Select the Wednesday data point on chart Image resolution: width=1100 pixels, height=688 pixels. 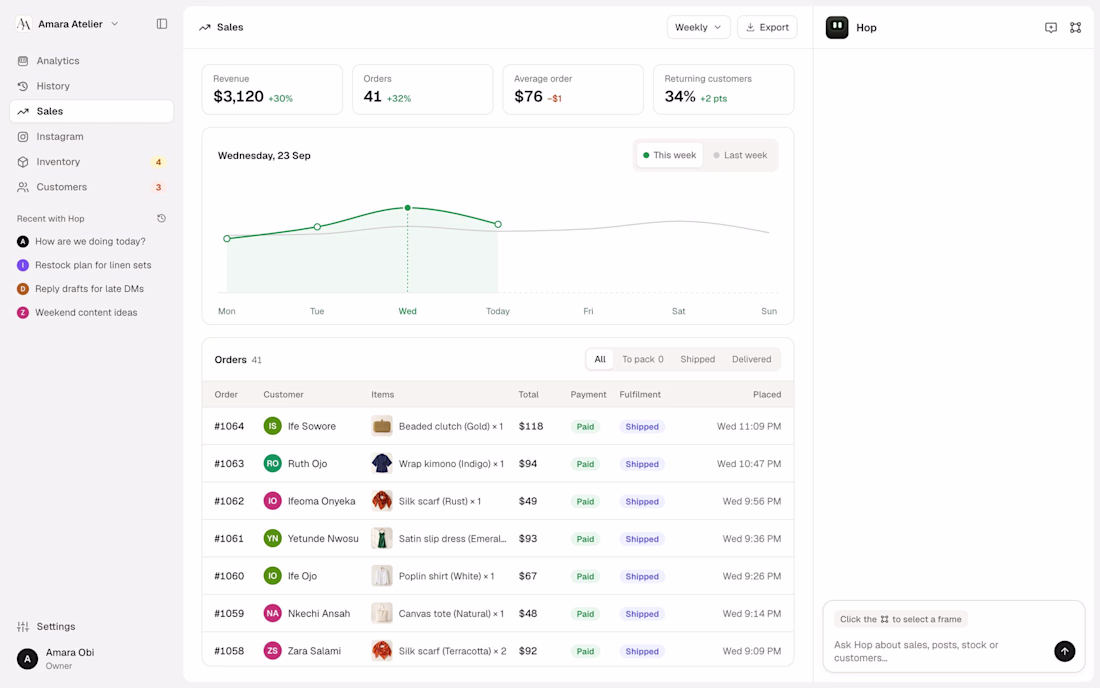click(x=408, y=208)
